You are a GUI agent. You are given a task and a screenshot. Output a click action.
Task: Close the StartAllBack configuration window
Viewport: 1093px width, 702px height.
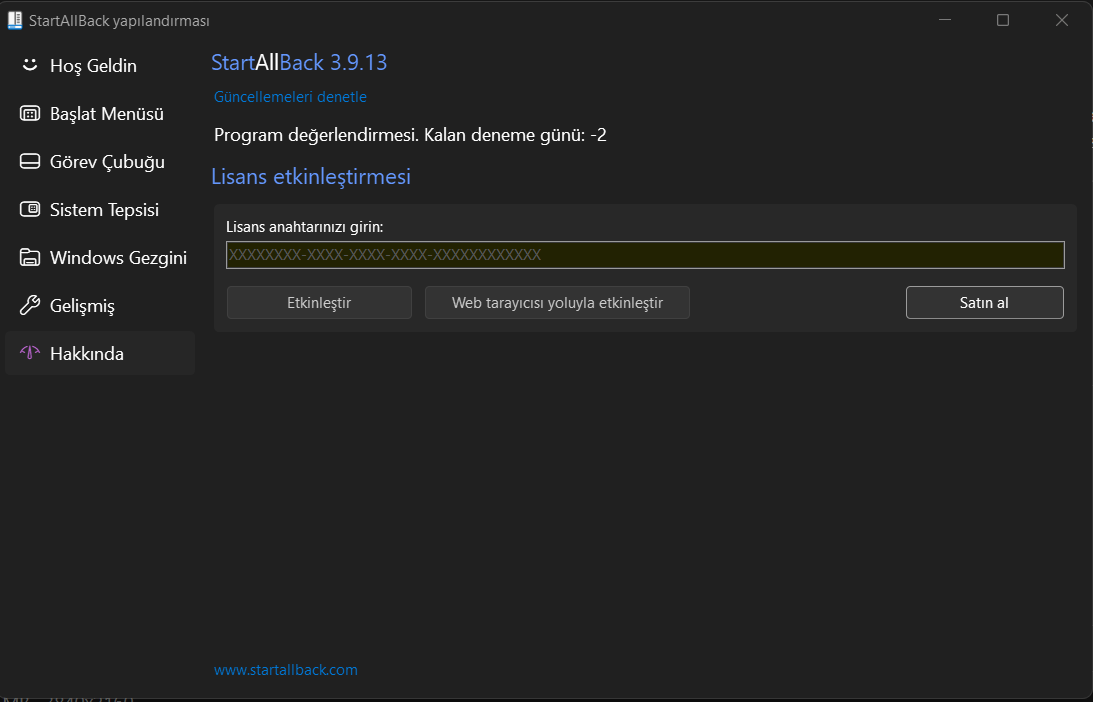(x=1062, y=20)
